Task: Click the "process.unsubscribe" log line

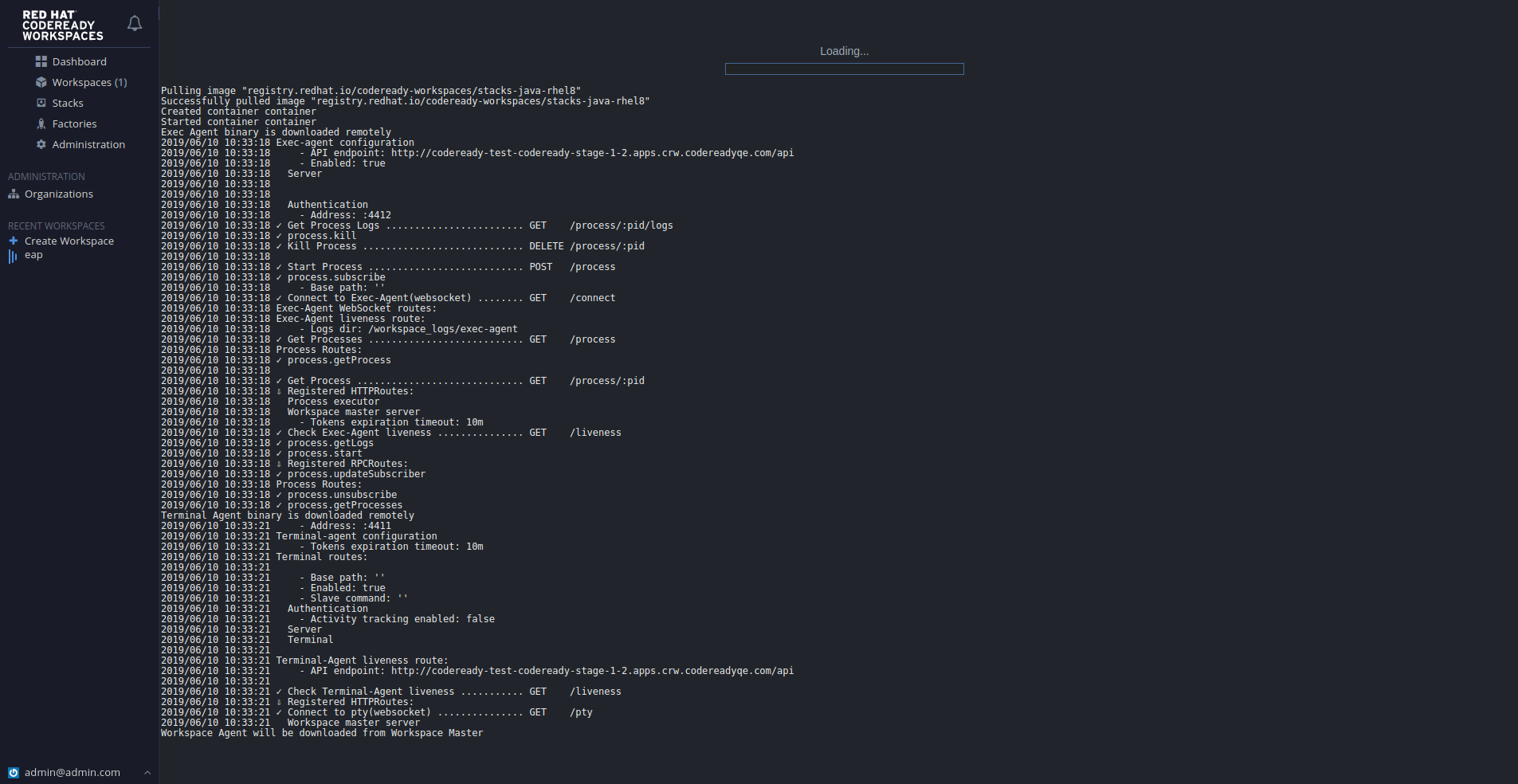Action: (x=279, y=495)
